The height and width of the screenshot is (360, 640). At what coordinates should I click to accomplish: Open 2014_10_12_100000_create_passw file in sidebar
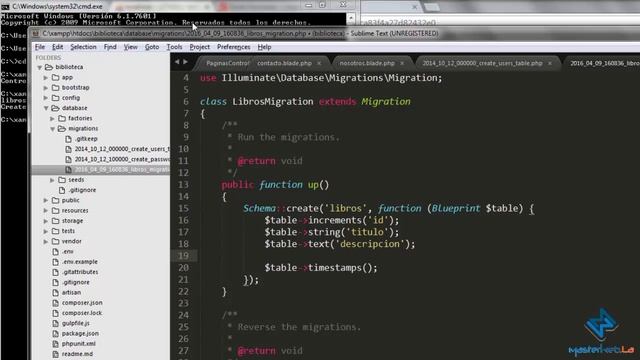click(x=122, y=159)
